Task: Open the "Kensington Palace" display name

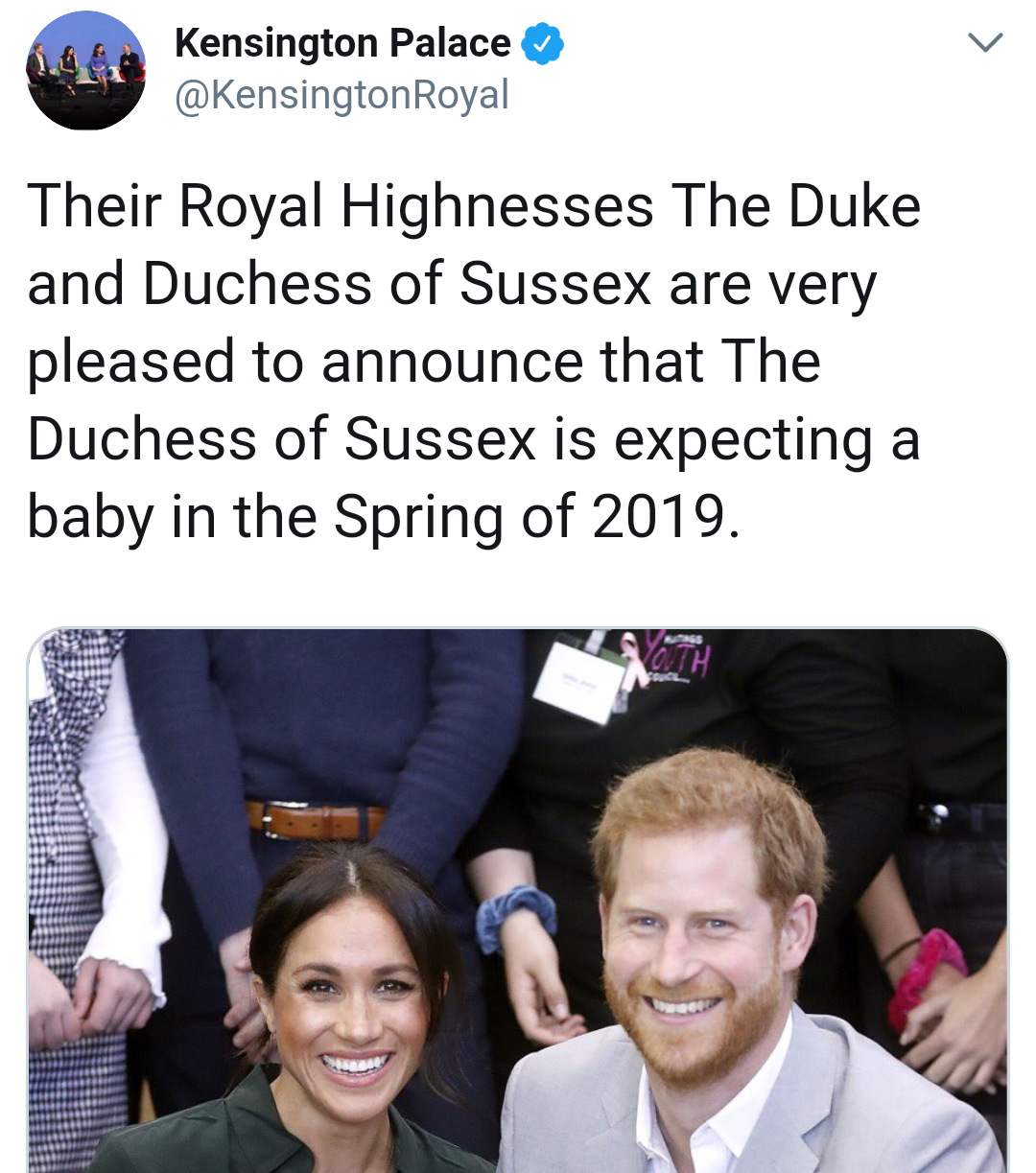Action: tap(342, 44)
